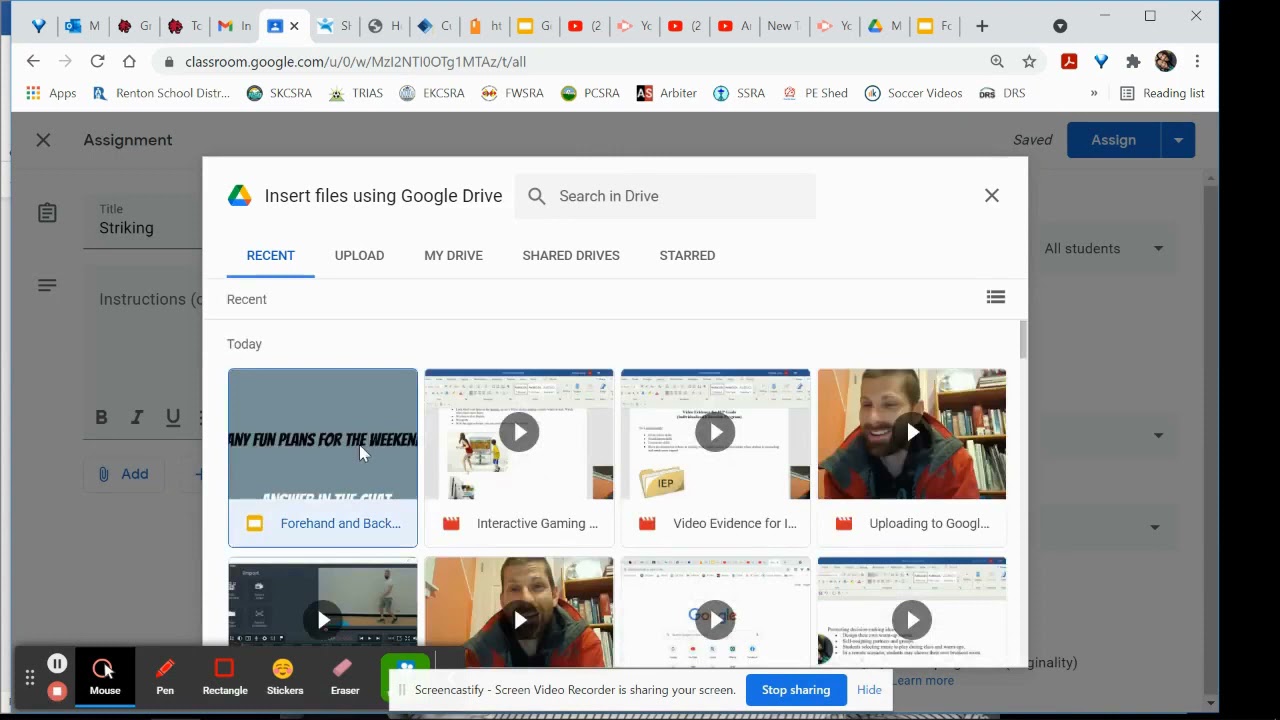Select Forehand and Back... slides thumbnail

pyautogui.click(x=322, y=458)
